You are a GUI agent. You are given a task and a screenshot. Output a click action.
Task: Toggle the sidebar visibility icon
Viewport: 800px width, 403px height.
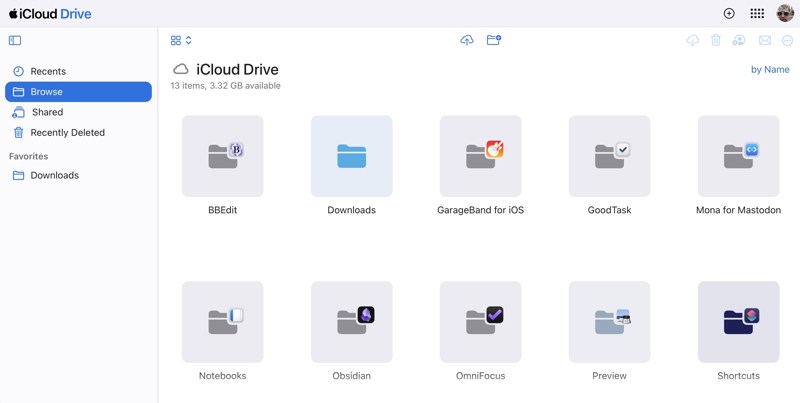click(x=15, y=40)
